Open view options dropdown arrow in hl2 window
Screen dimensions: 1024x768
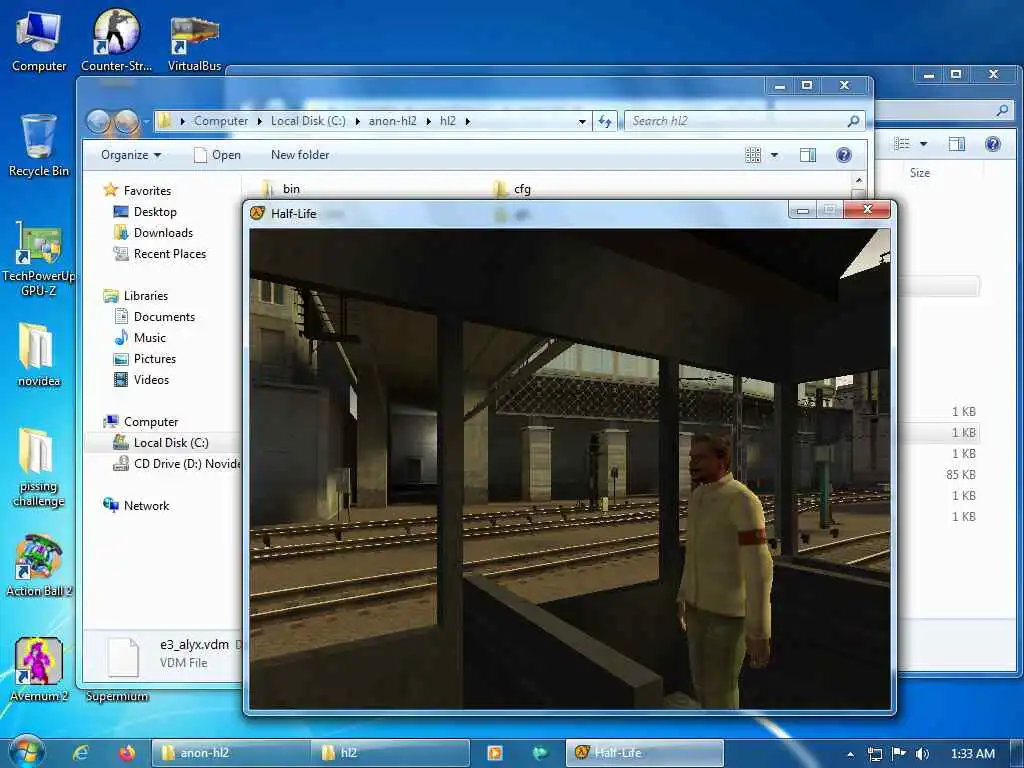[774, 155]
